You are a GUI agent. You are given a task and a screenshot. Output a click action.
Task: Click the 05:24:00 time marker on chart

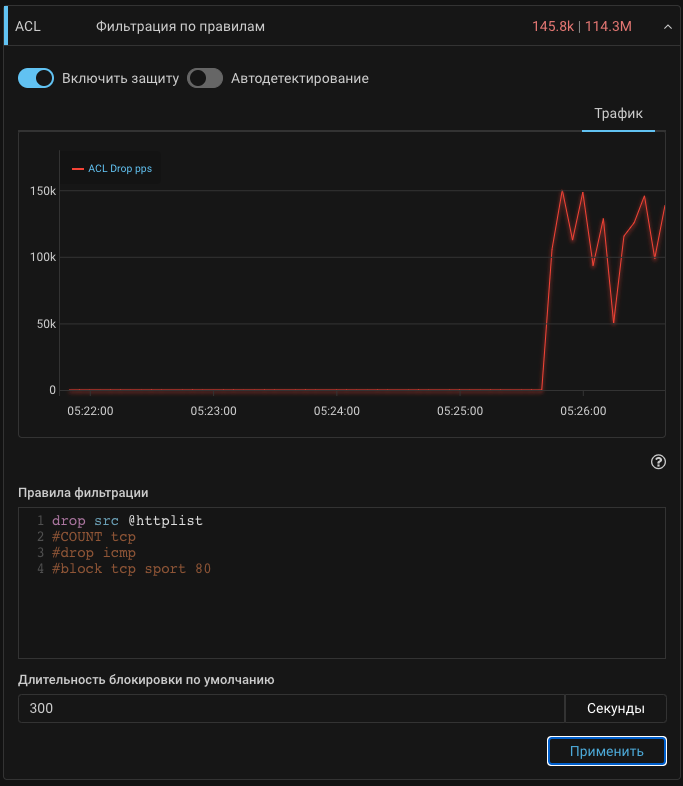point(336,410)
